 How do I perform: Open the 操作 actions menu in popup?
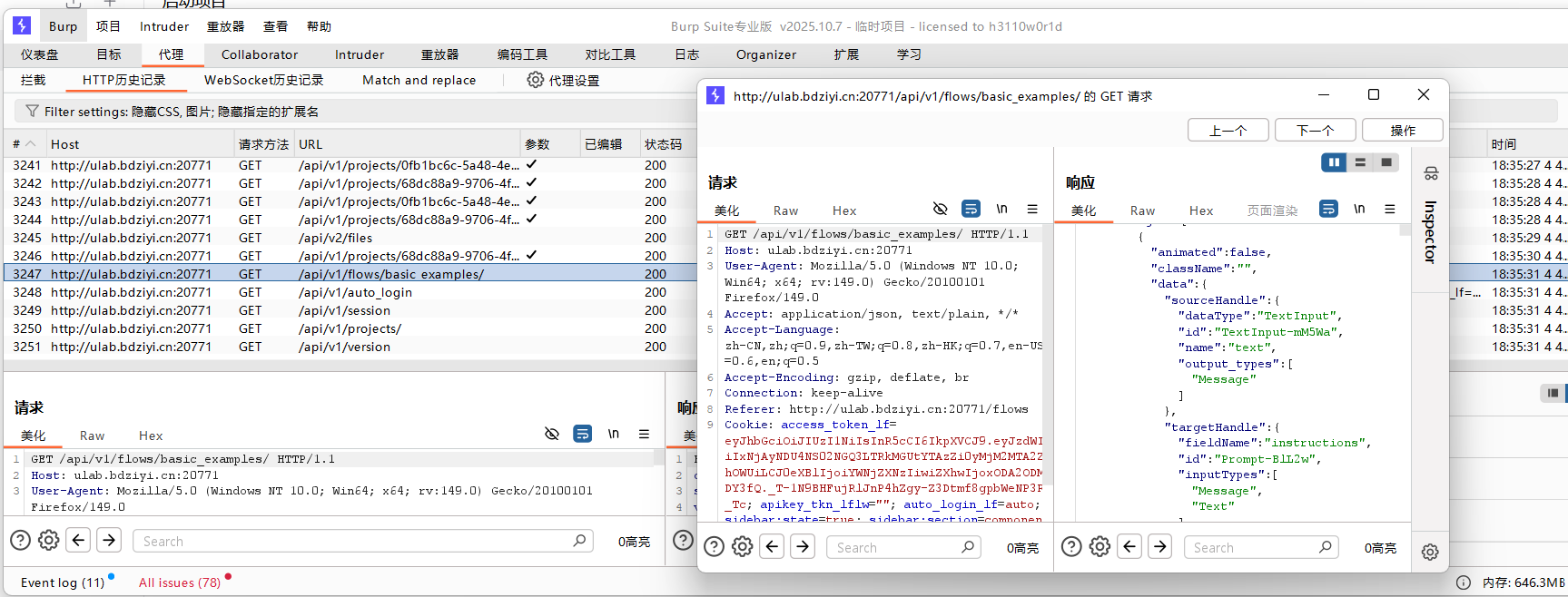1403,131
